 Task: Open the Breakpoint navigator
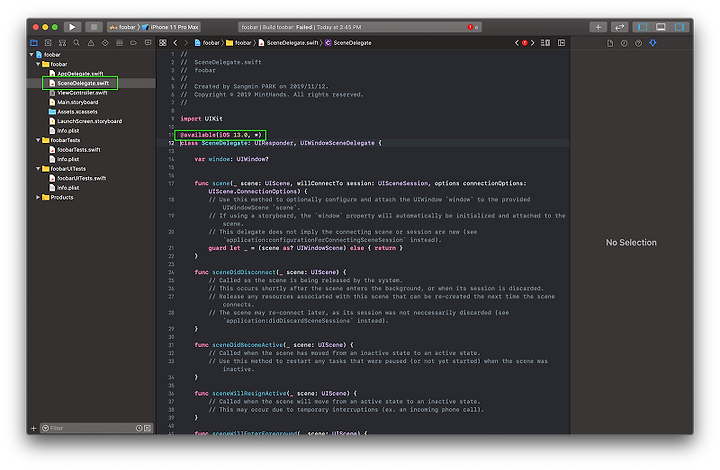point(134,43)
